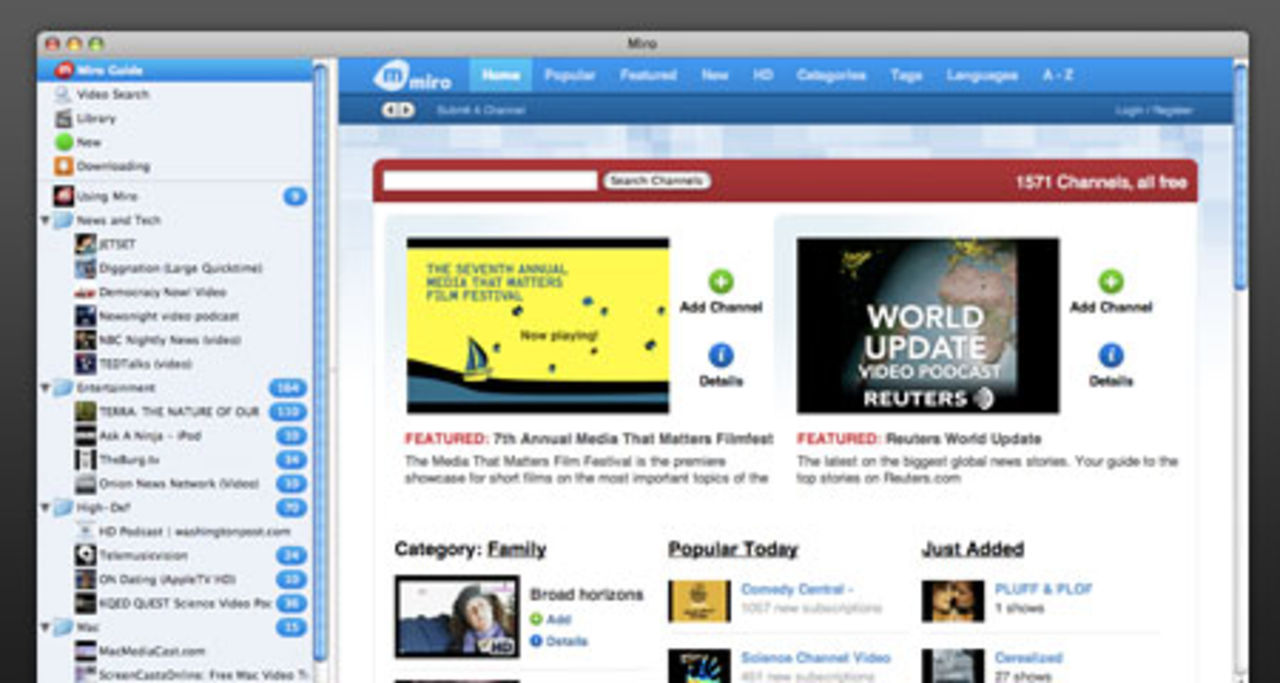Open the Downloading section icon
Screen dimensions: 1280x683
(64, 166)
